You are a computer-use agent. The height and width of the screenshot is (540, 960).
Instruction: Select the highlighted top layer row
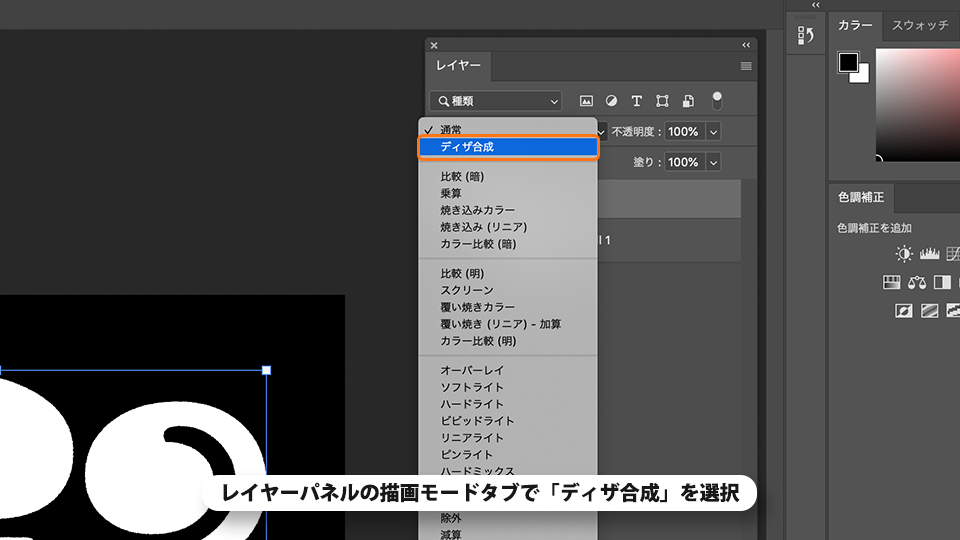click(x=669, y=199)
